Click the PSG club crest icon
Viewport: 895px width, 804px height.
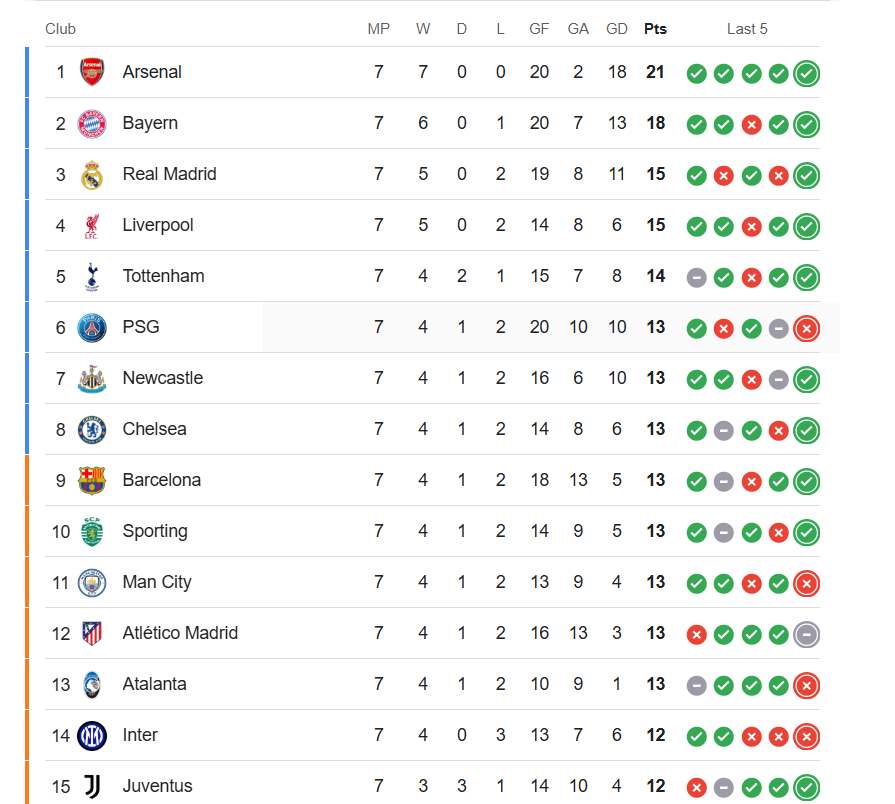(92, 327)
